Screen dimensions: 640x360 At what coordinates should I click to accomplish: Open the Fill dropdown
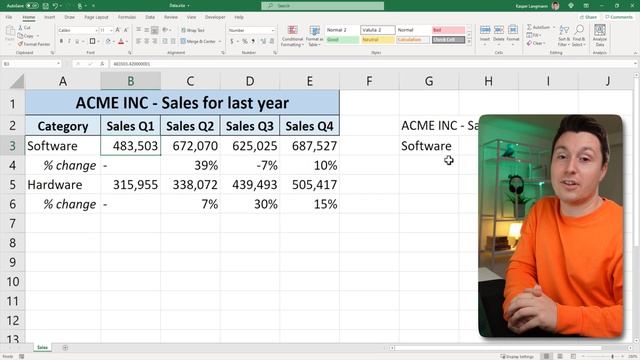click(x=534, y=35)
